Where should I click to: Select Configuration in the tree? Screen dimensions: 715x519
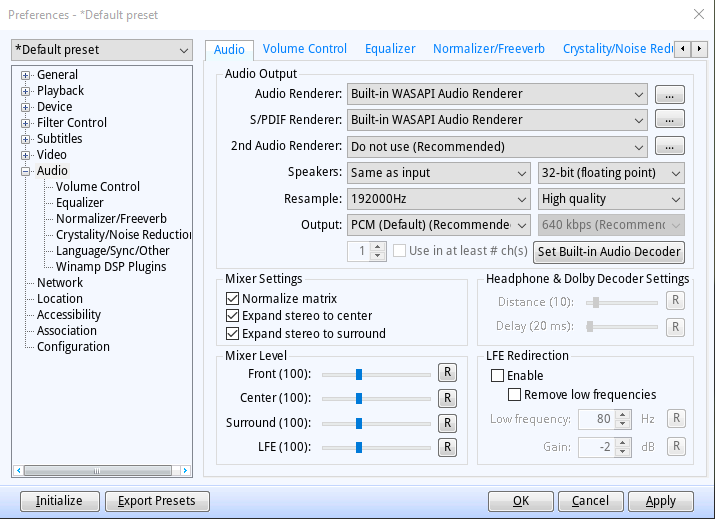click(73, 347)
